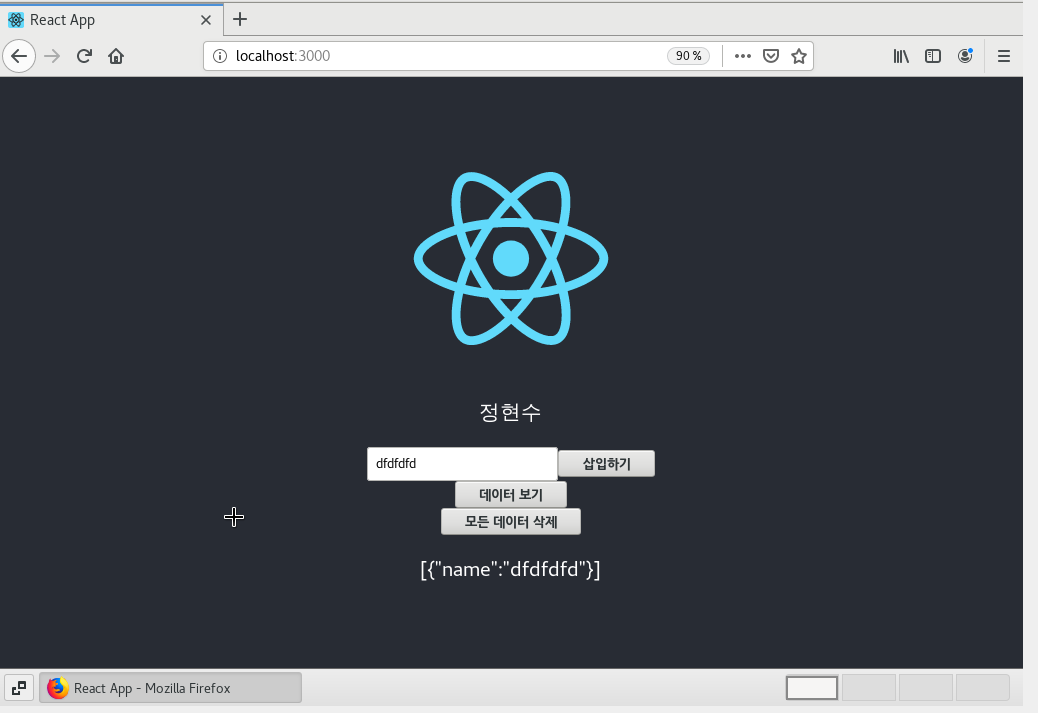Bookmark this page with the star
The width and height of the screenshot is (1038, 713).
798,56
